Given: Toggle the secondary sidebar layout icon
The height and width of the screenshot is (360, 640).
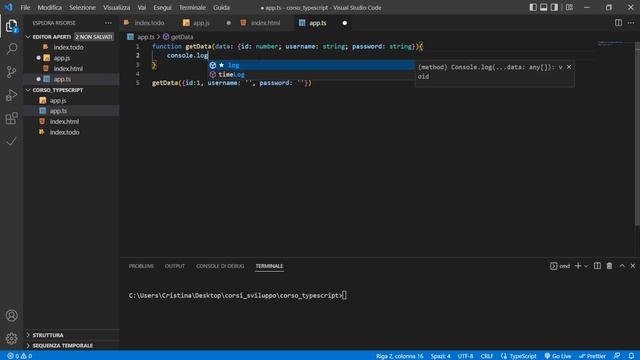Looking at the screenshot, I should coord(554,7).
